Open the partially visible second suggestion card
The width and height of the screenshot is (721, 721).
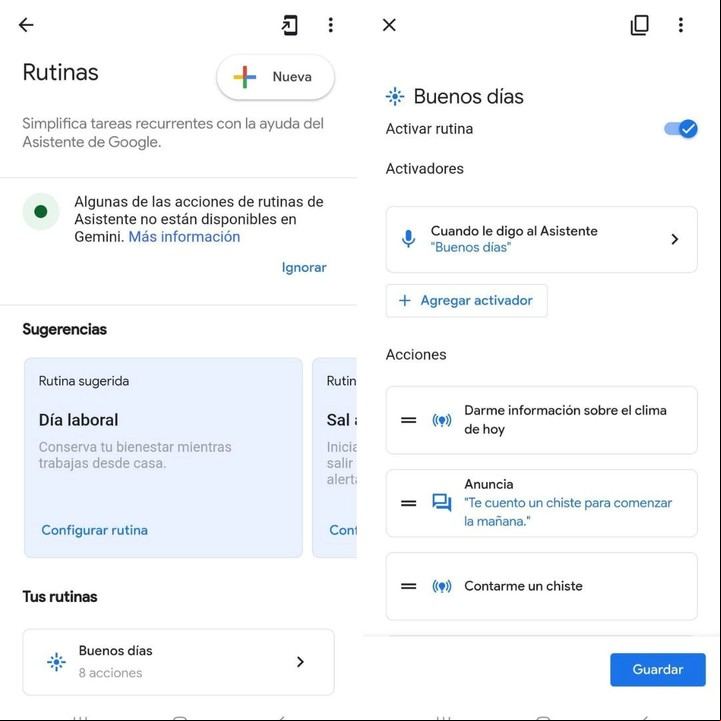[335, 458]
